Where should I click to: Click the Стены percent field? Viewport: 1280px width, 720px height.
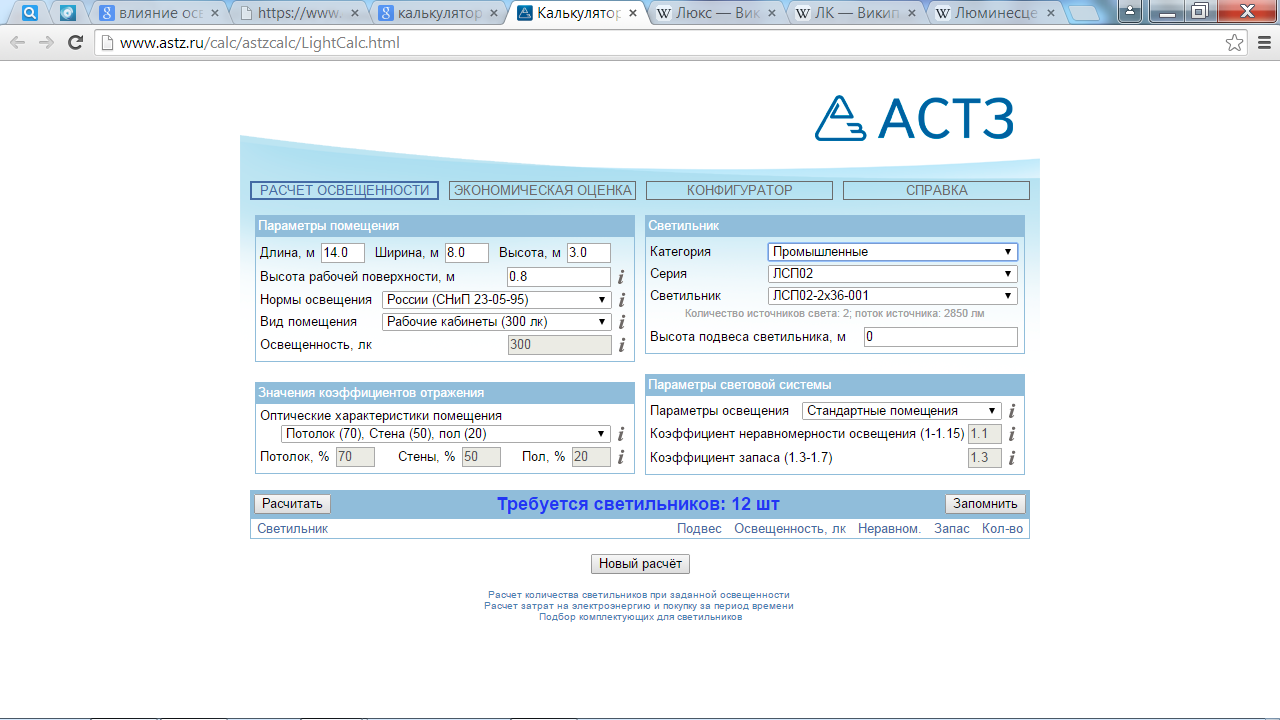tap(481, 457)
